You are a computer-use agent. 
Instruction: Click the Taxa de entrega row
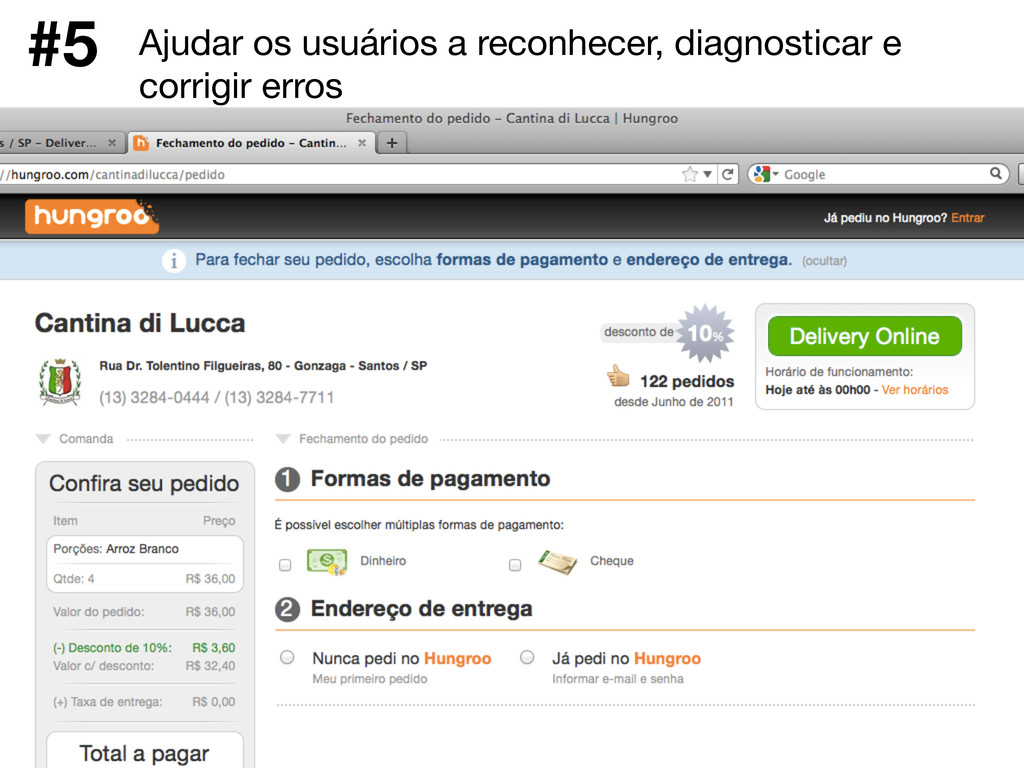pyautogui.click(x=144, y=702)
